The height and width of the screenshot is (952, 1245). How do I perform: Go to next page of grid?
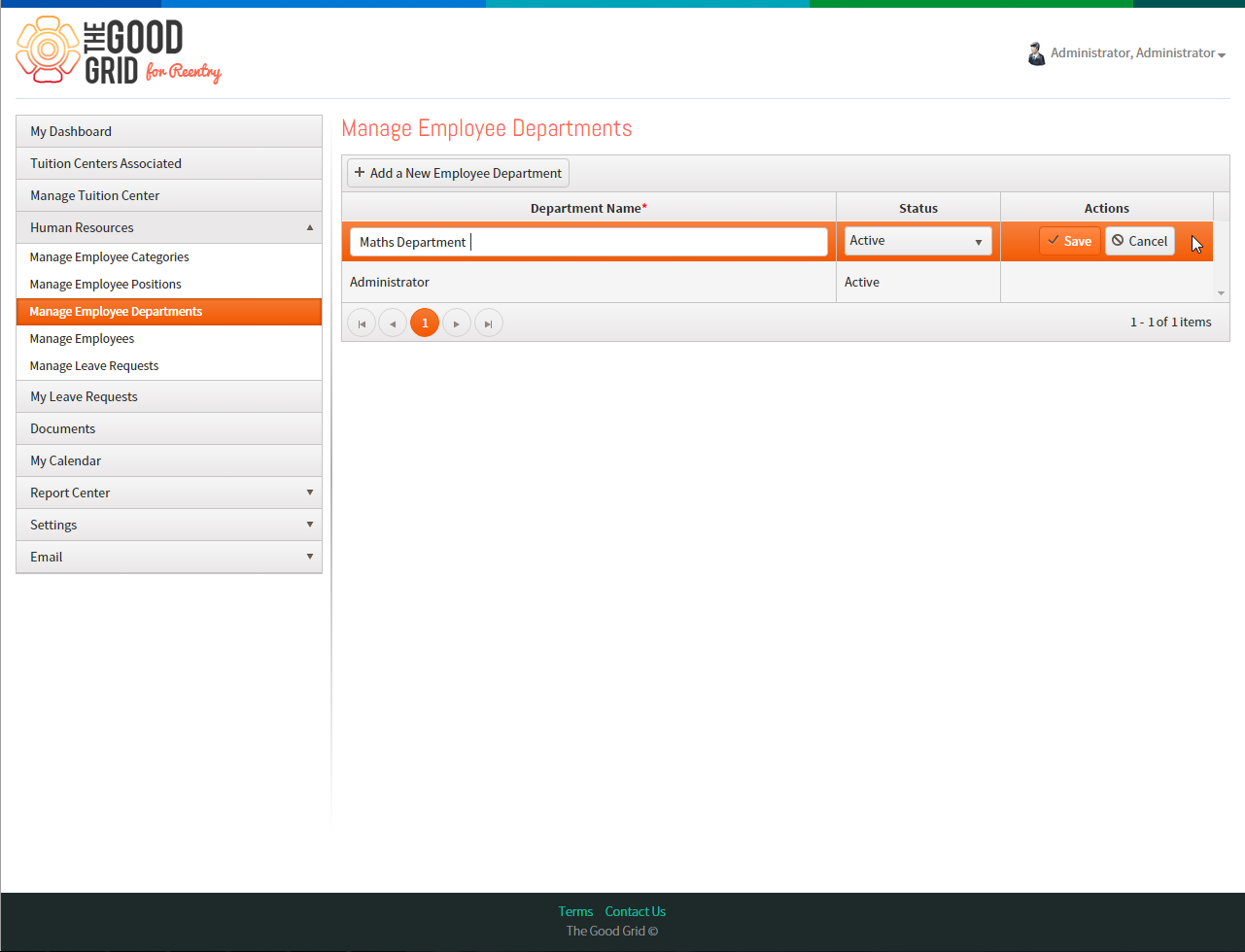coord(457,323)
